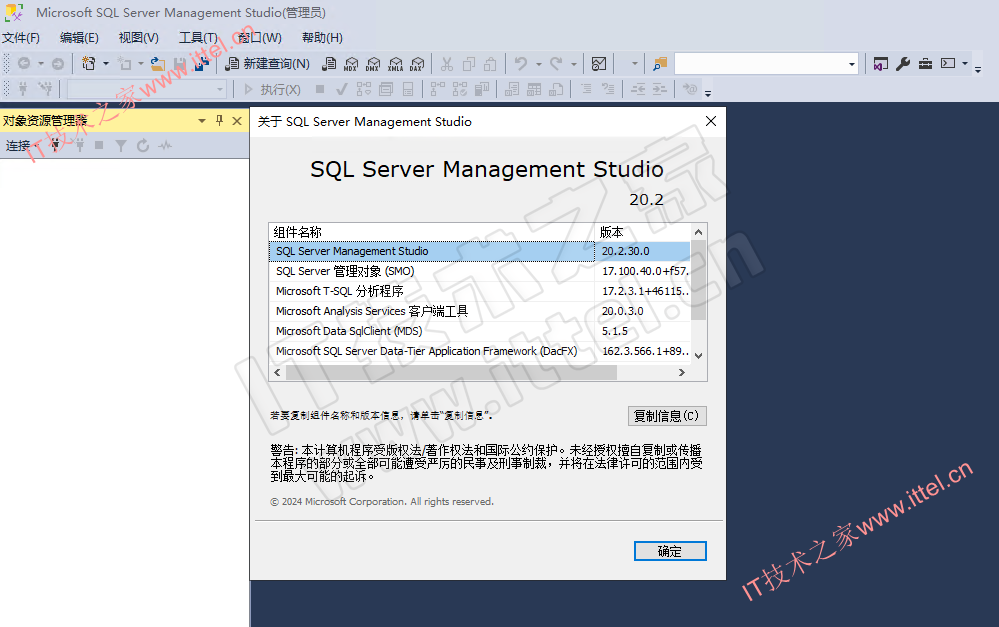This screenshot has height=627, width=999.
Task: Select the Microsoft T-SQL 分析程序 row
Action: click(479, 291)
